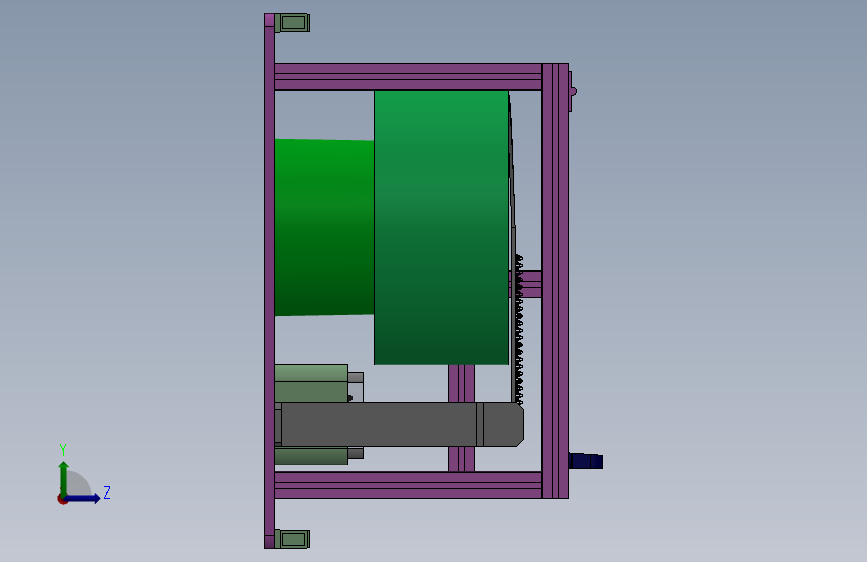This screenshot has width=867, height=562.
Task: Select the right purple vertical frame post
Action: pos(555,281)
